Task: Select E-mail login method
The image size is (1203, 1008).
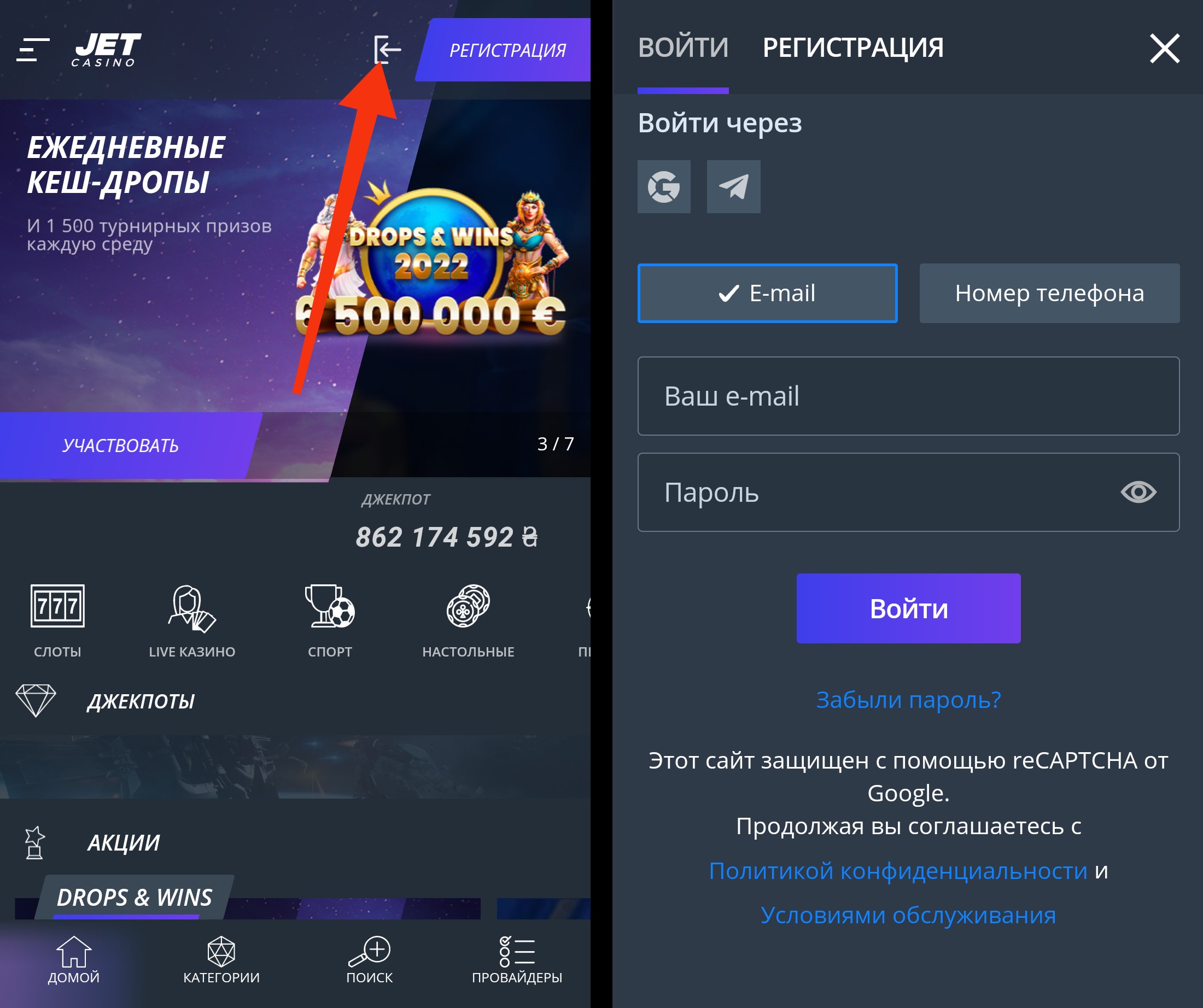Action: coord(768,293)
